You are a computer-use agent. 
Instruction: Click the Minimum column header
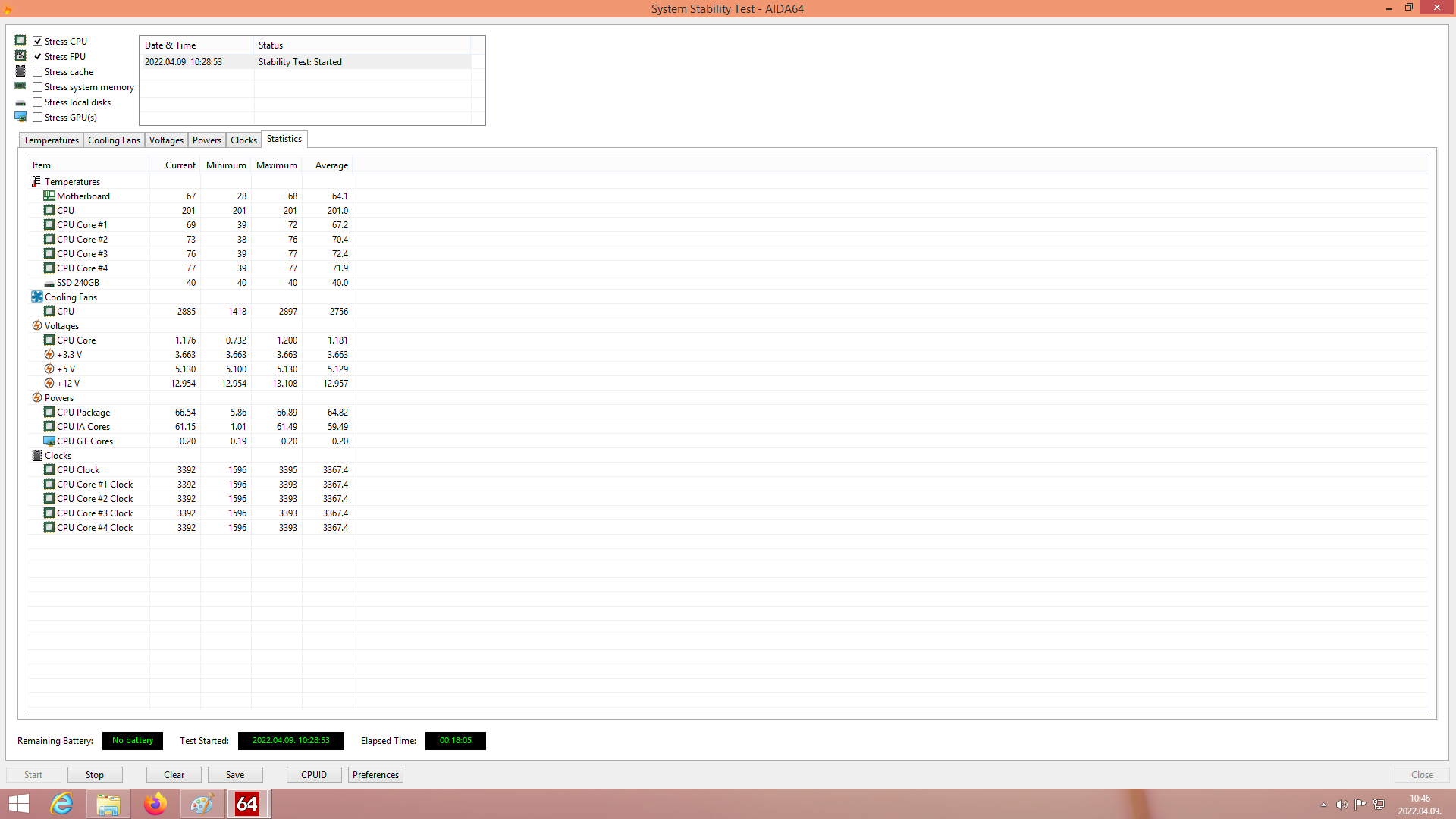pyautogui.click(x=226, y=165)
